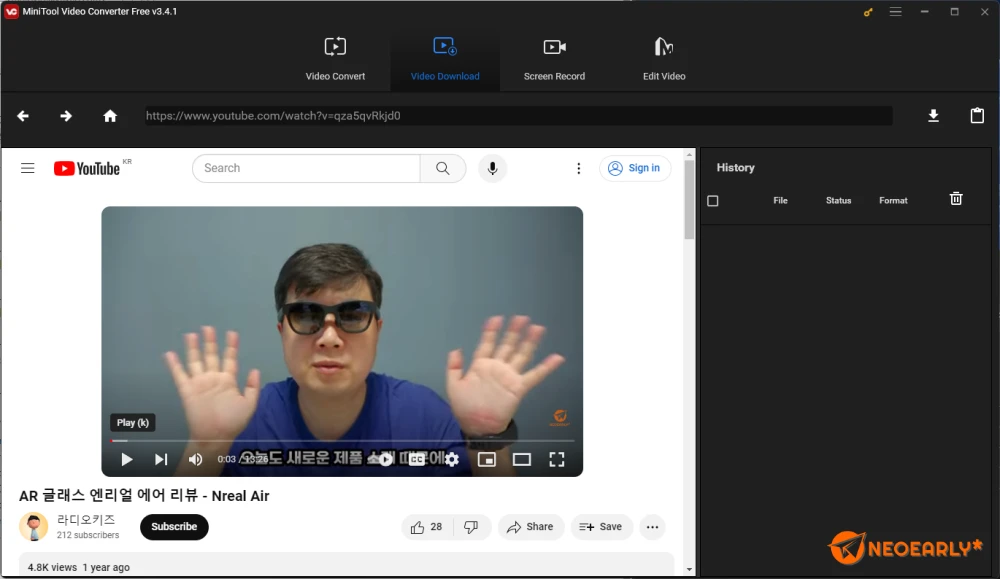Open the 라디오키즈 channel avatar
The image size is (1000, 579).
point(34,527)
